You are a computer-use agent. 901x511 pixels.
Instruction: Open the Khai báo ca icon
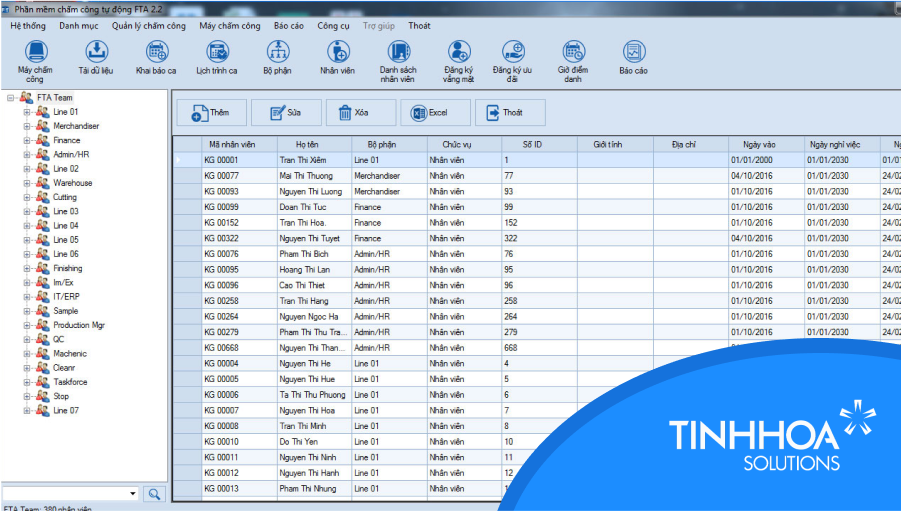tap(156, 52)
